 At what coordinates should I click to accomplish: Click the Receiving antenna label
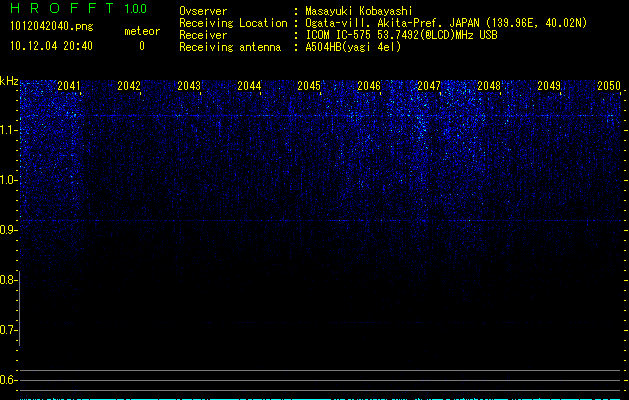230,47
